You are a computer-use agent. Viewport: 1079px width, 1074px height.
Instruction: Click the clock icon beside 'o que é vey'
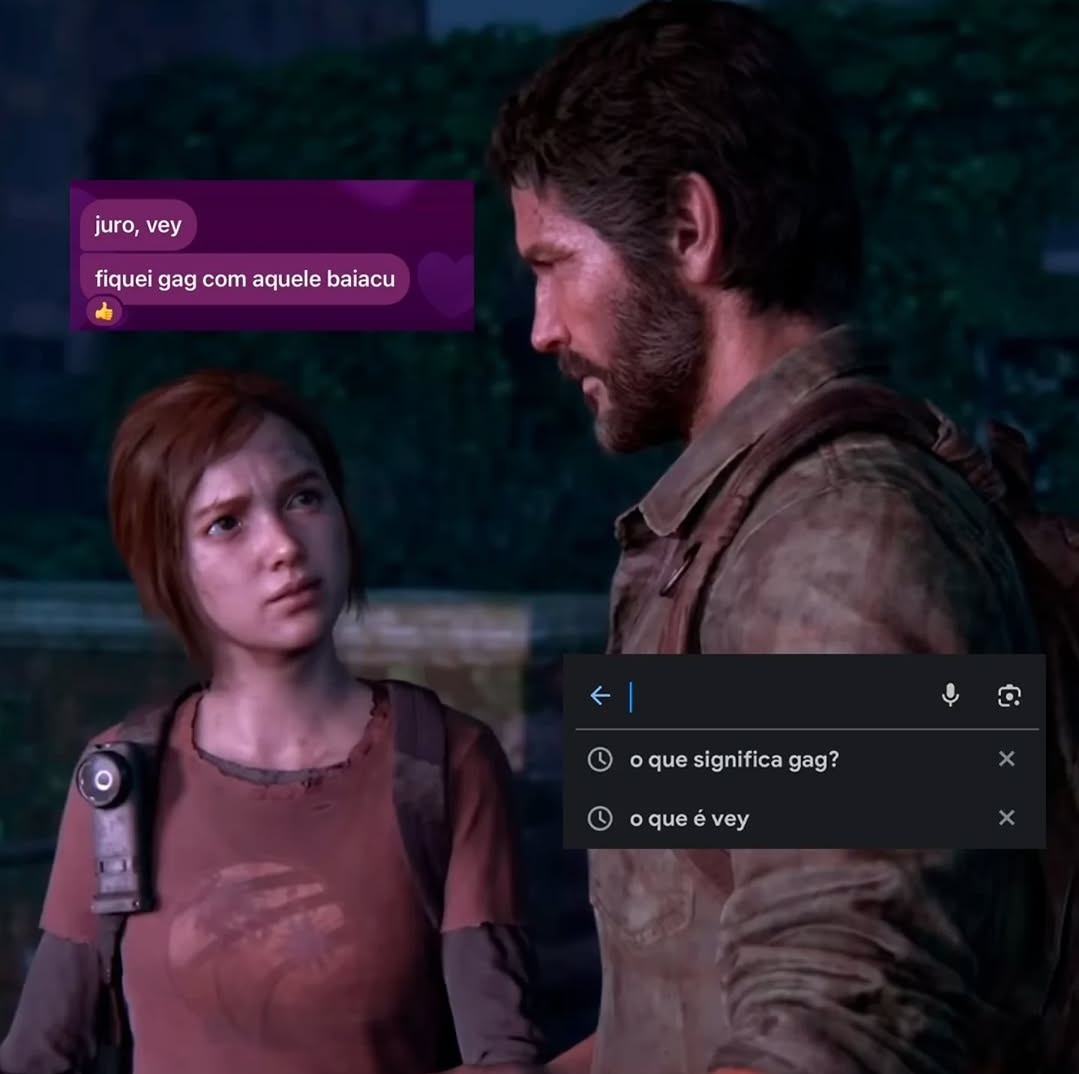[x=600, y=819]
